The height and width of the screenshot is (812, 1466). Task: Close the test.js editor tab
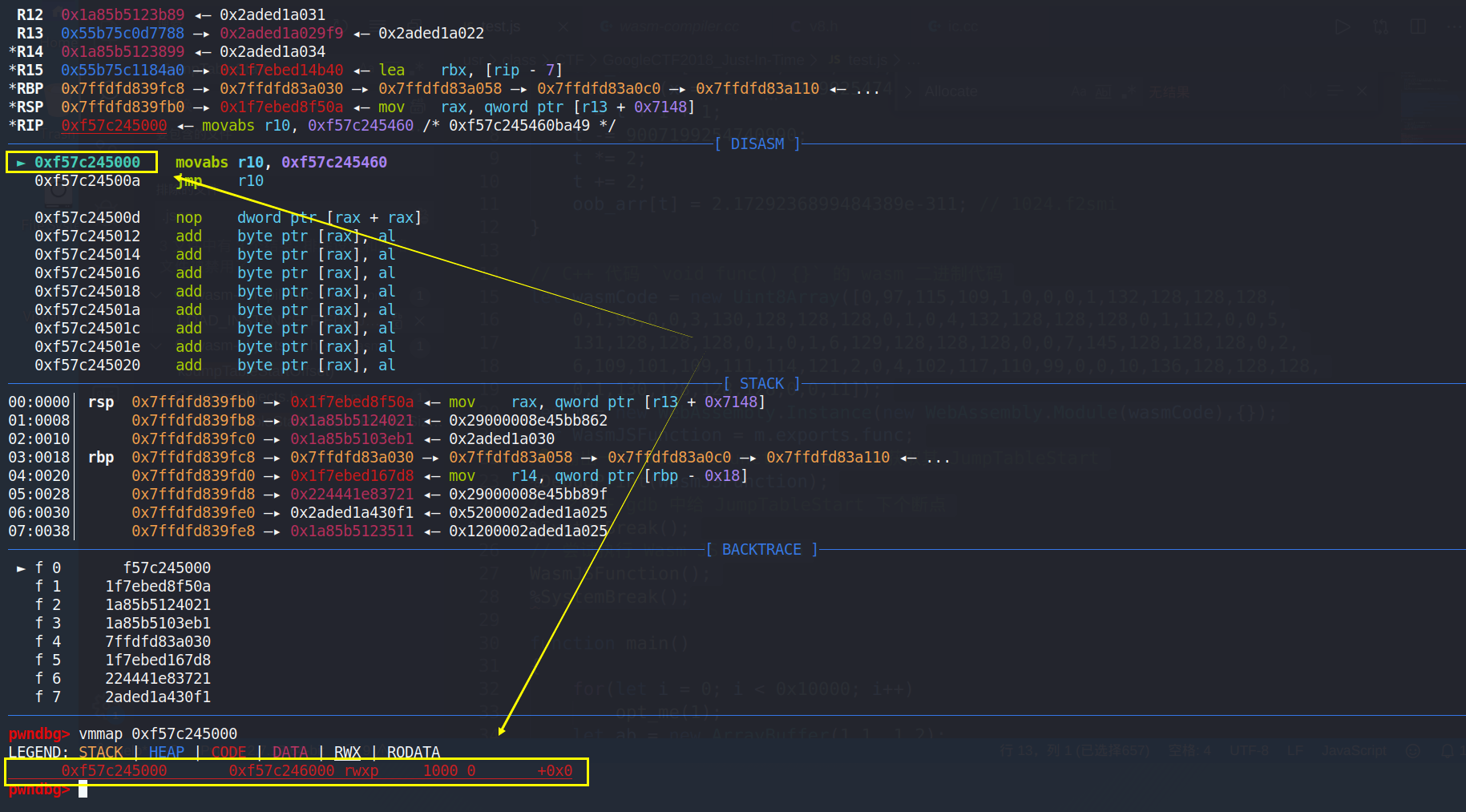(x=563, y=26)
